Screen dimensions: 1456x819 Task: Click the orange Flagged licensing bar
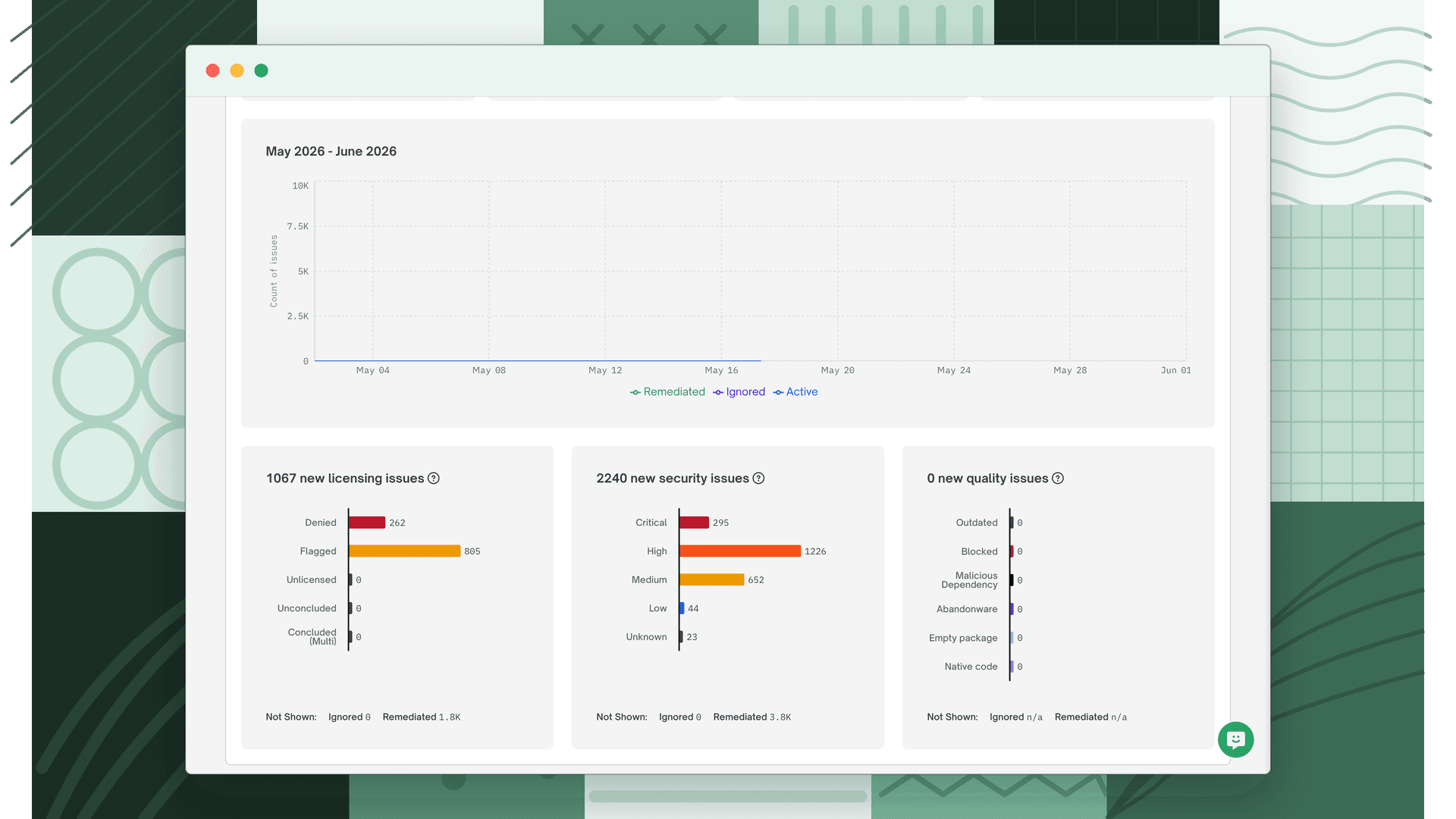(405, 551)
